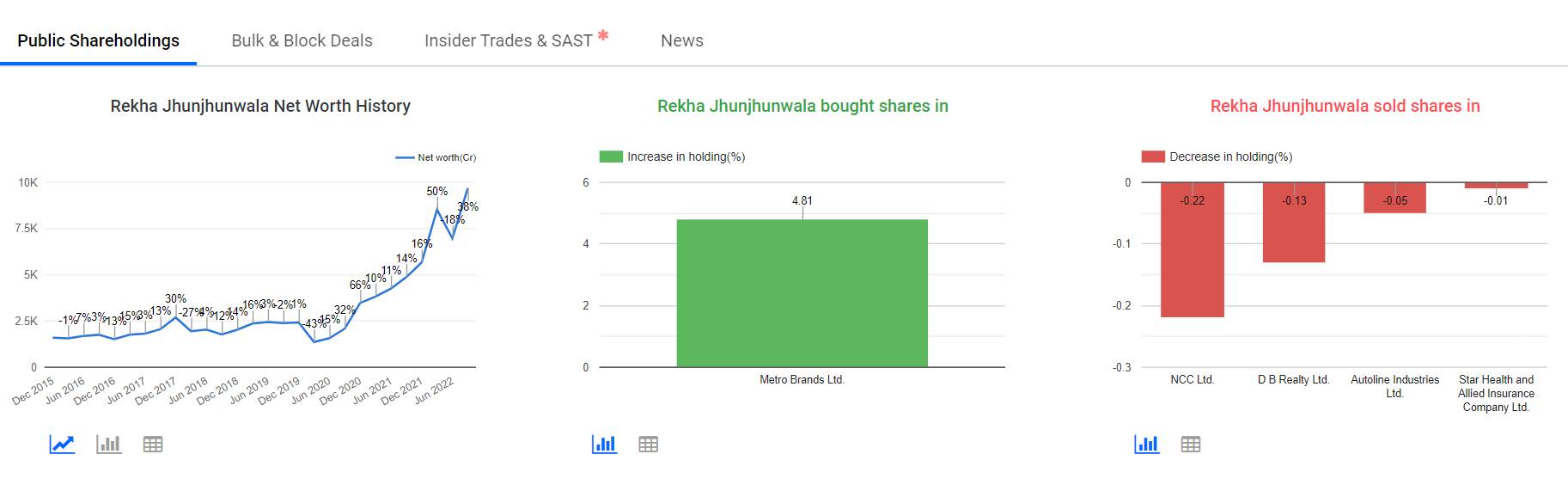
Task: Toggle Increase in holding(%) legend swatch
Action: pos(611,156)
